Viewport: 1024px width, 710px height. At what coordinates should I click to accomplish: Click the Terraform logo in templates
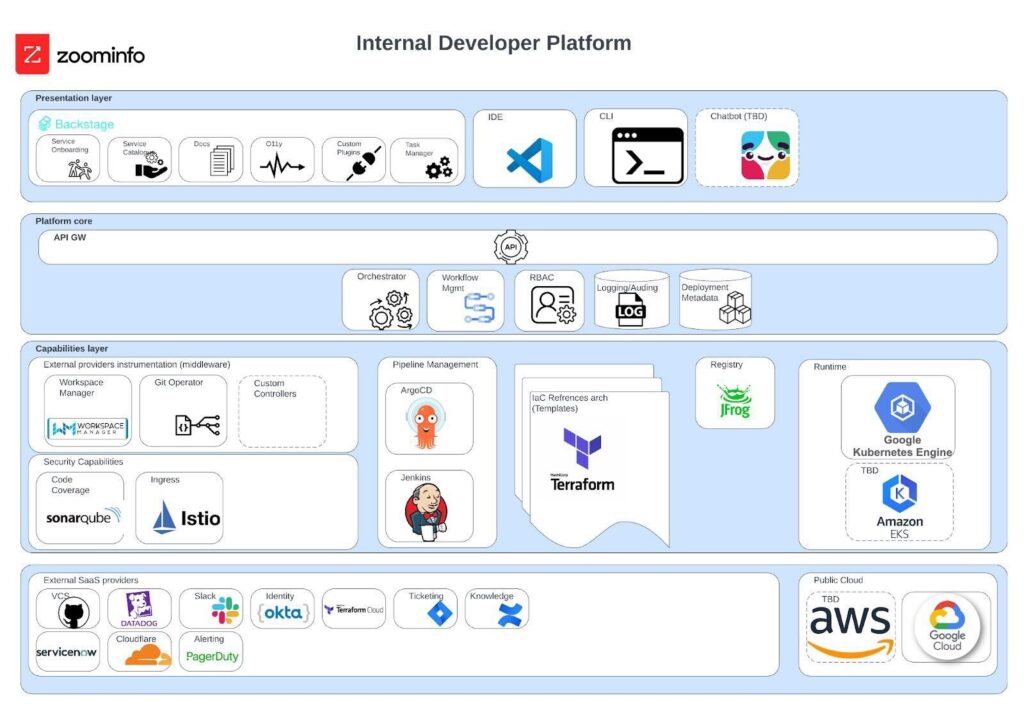[x=582, y=459]
